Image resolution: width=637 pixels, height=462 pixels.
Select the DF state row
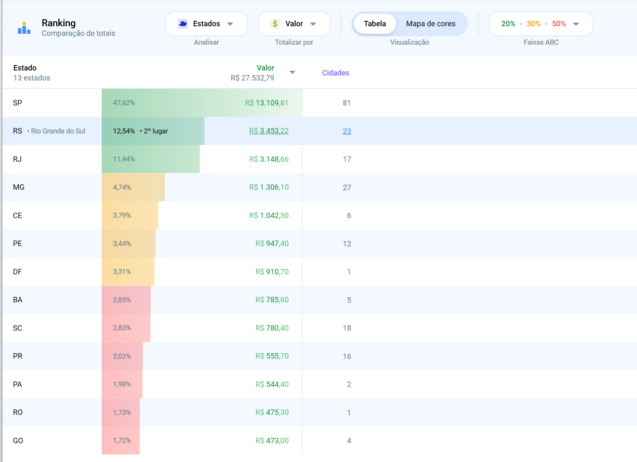320,271
